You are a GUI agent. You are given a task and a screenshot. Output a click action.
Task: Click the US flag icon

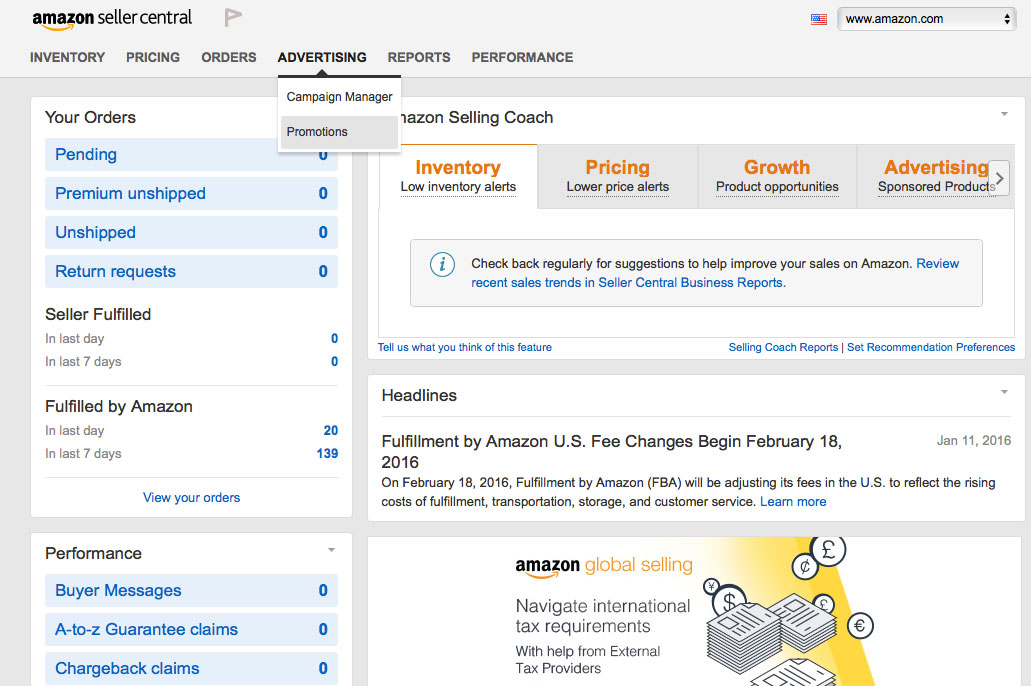819,19
